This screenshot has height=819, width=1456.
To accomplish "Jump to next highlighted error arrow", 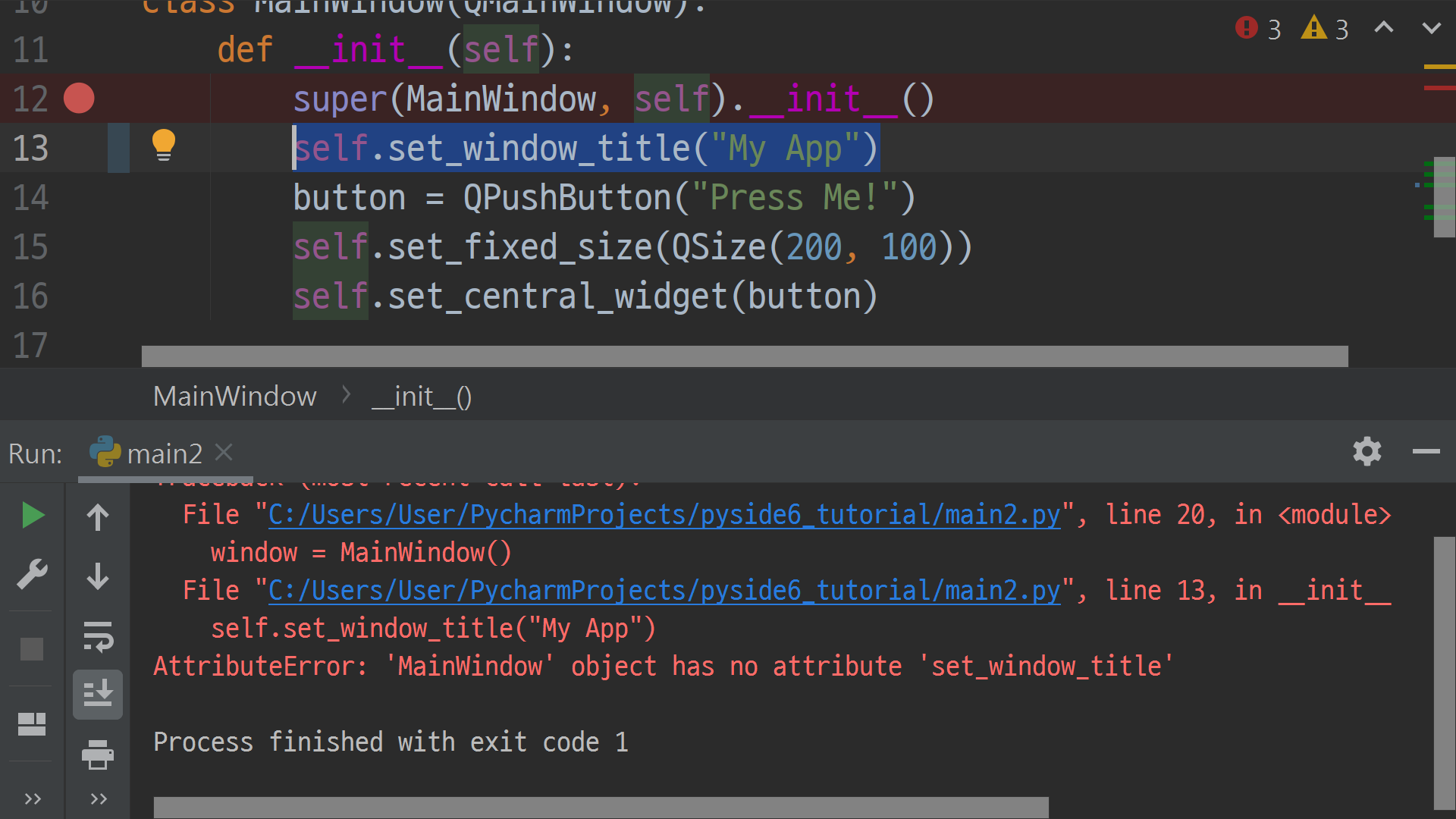I will click(x=1431, y=29).
